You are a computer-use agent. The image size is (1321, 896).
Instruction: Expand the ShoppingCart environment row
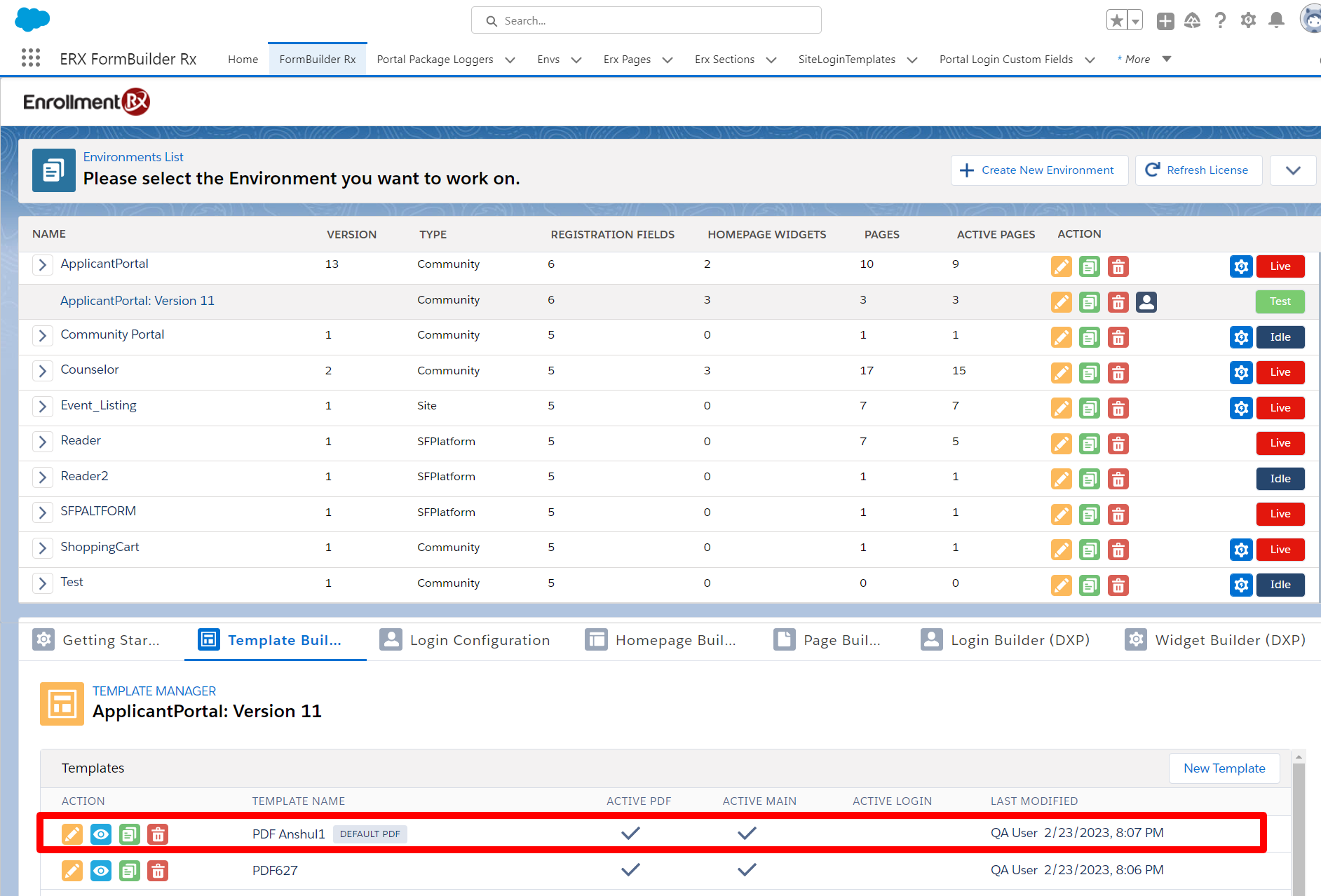[43, 548]
